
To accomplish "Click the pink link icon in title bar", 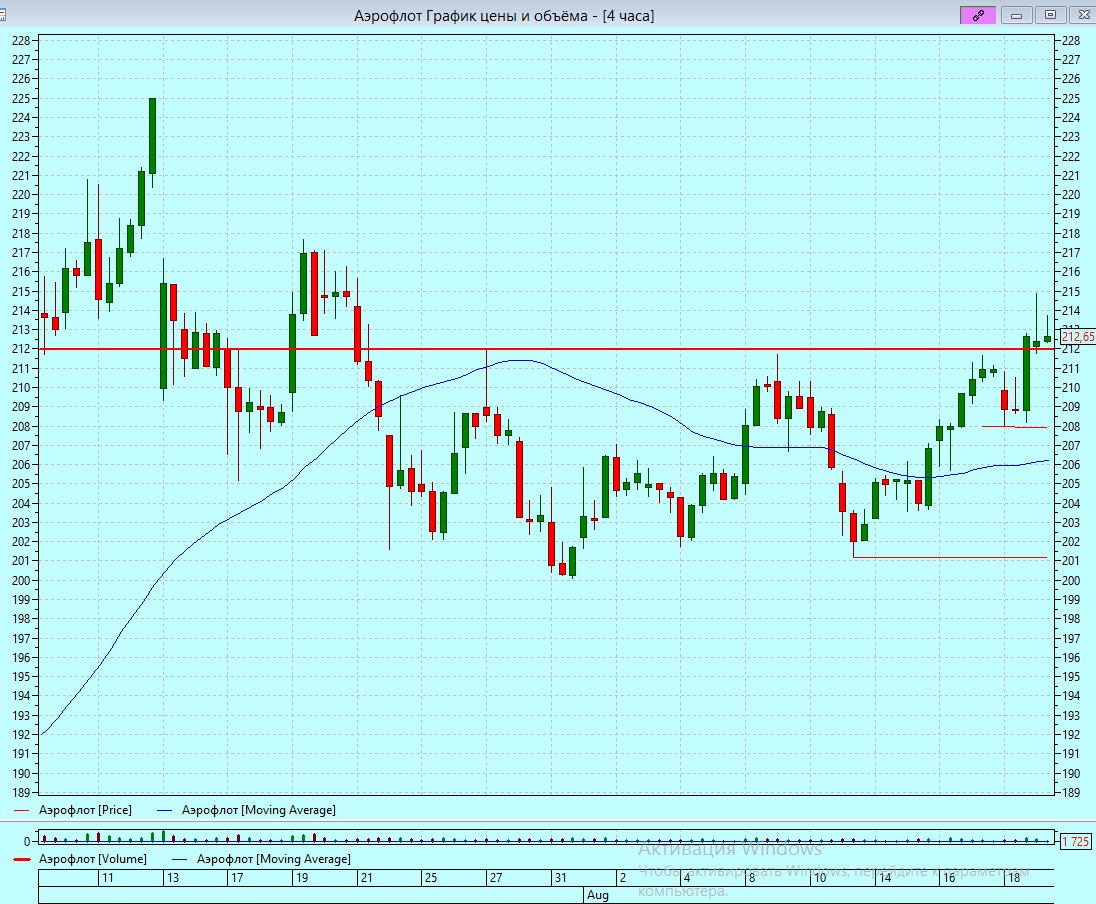I will (x=978, y=15).
